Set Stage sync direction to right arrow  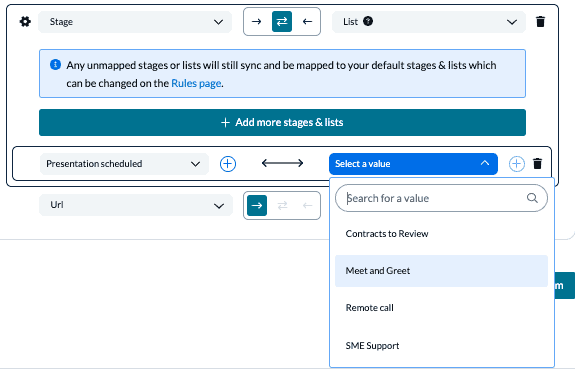[x=257, y=22]
